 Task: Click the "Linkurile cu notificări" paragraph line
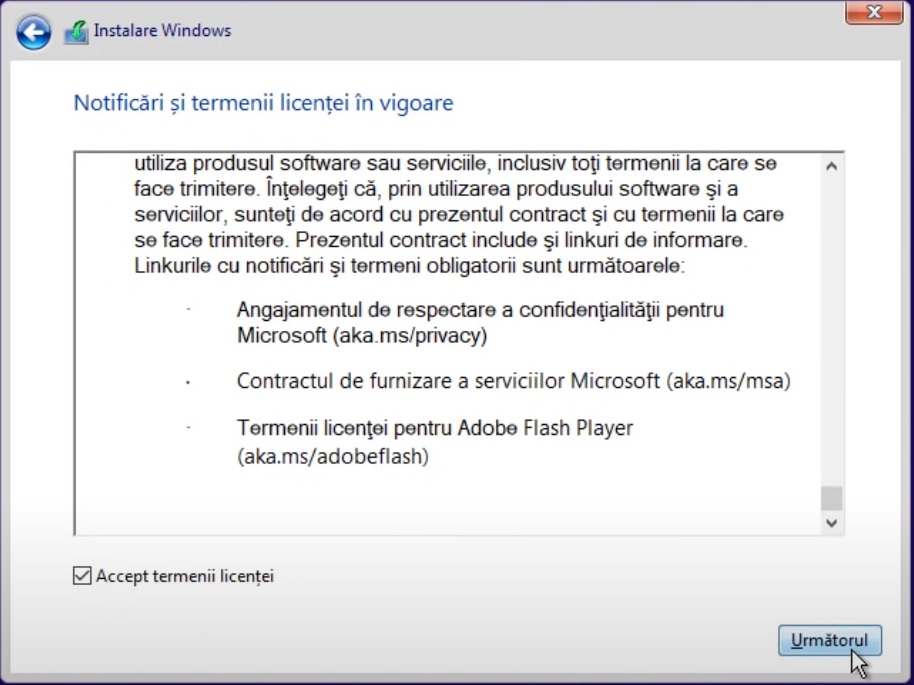[408, 267]
